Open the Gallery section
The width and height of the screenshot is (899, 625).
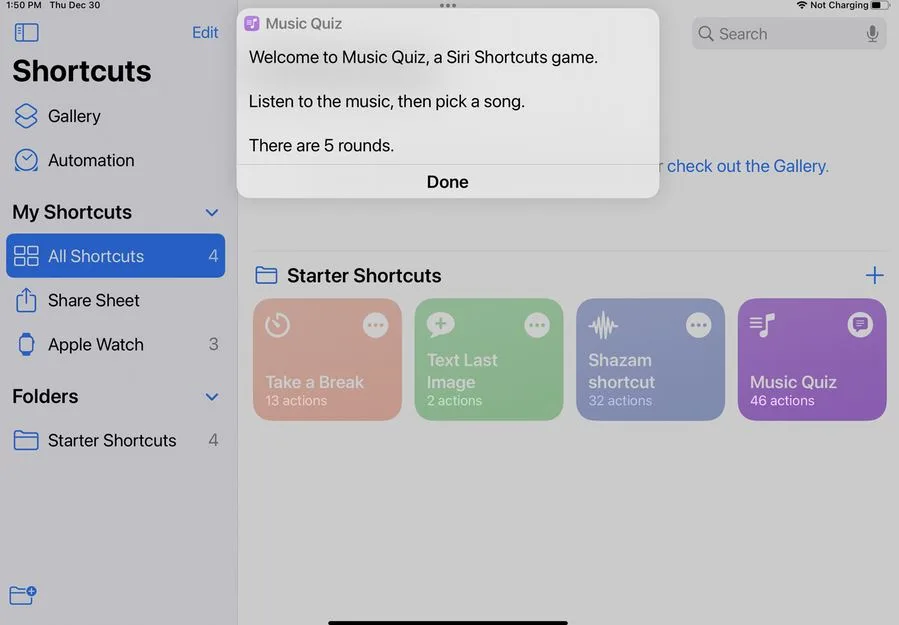pyautogui.click(x=115, y=116)
